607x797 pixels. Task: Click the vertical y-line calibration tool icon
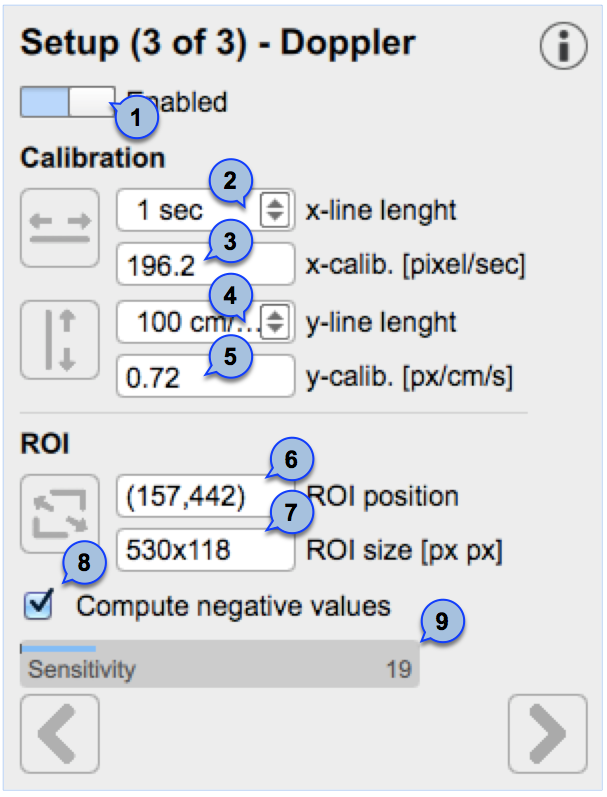point(60,340)
